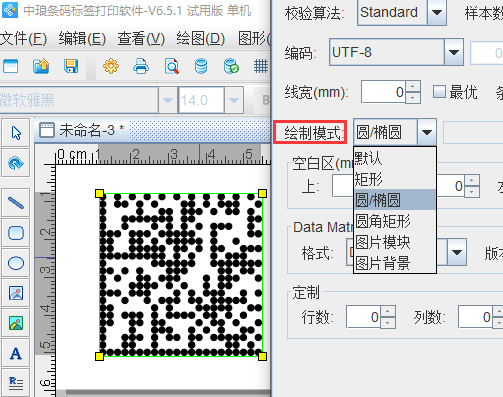Click the printer icon
The image size is (503, 397).
(141, 66)
